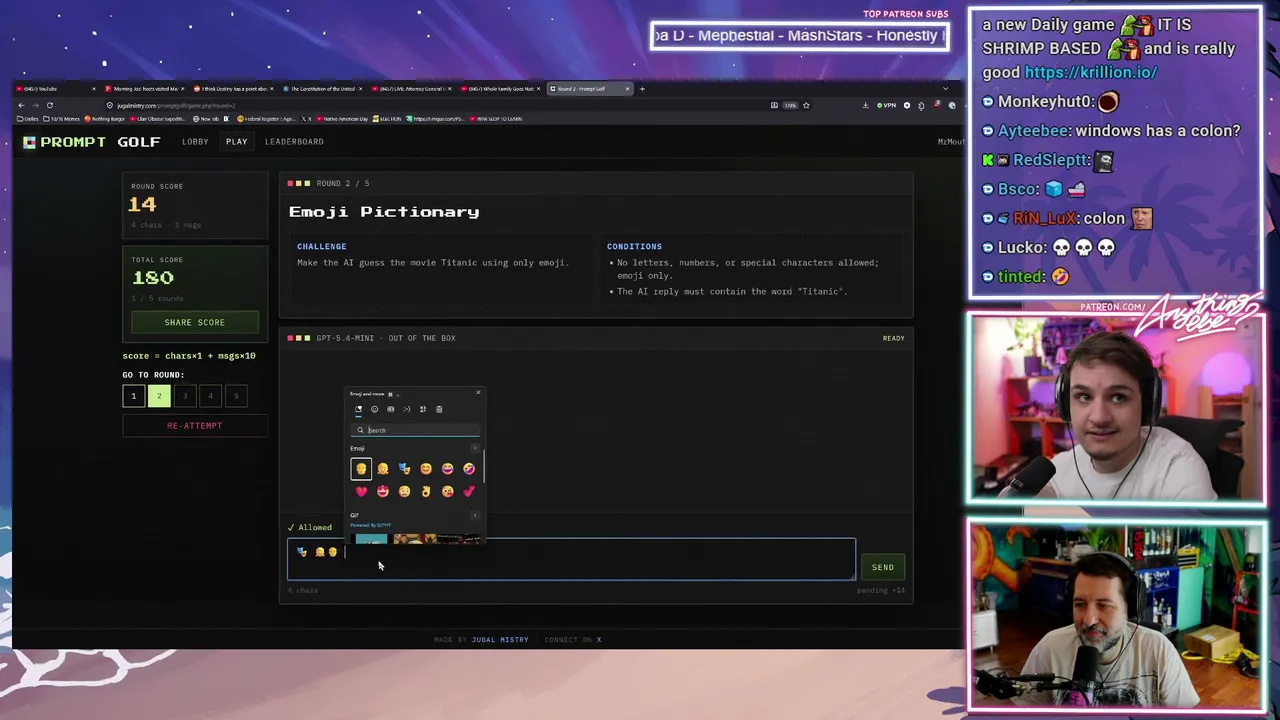Close the Round 2 - Prompt Golf tab
1280x720 pixels.
pyautogui.click(x=628, y=89)
